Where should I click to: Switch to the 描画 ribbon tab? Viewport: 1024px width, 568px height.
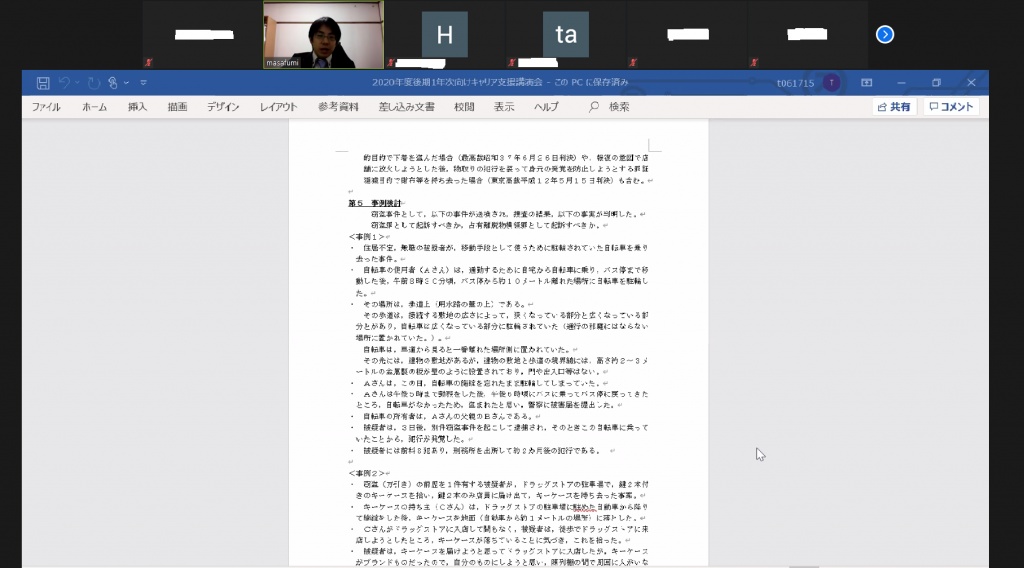(x=177, y=106)
